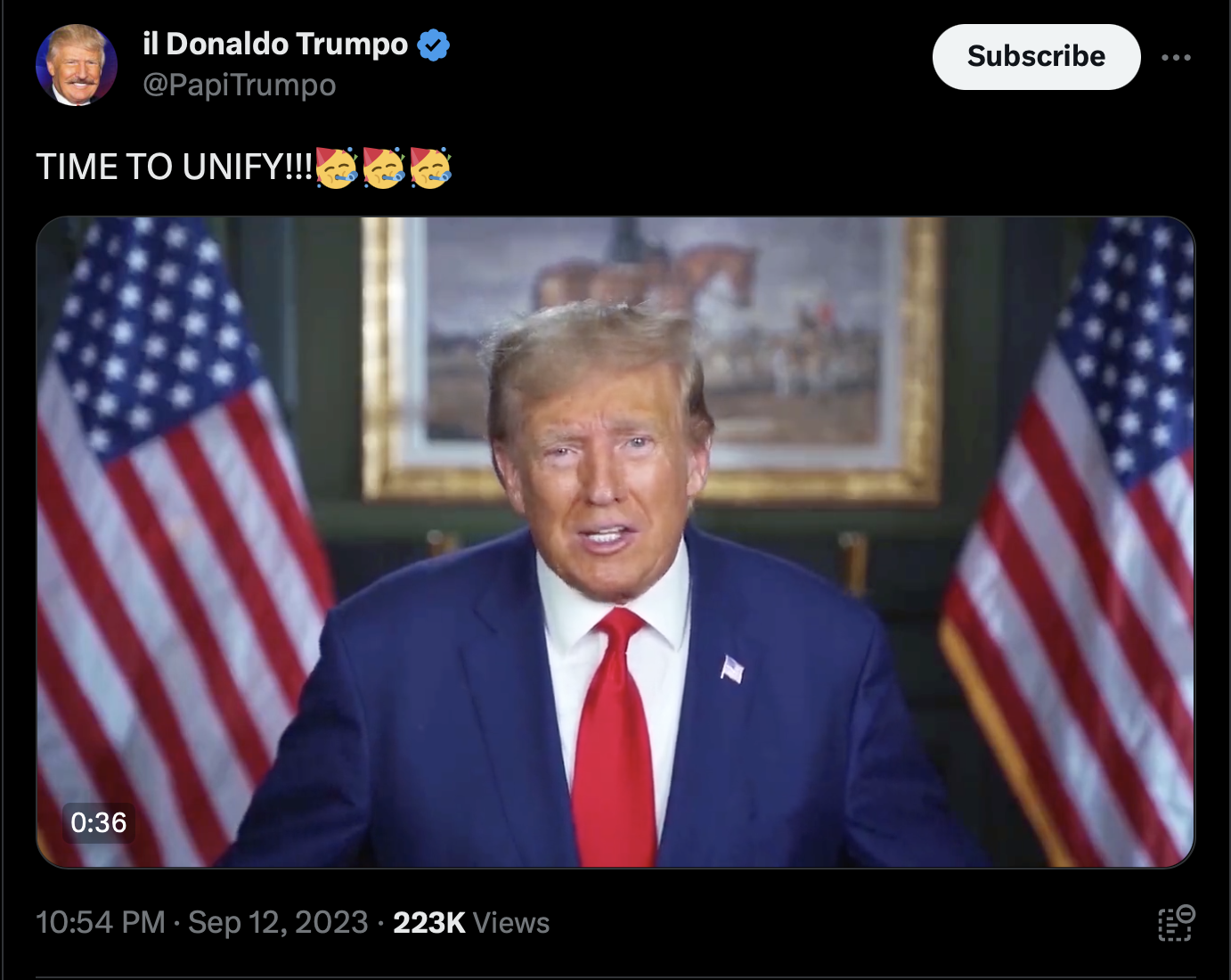Subscribe to il Donaldo Trumpo

point(1036,56)
